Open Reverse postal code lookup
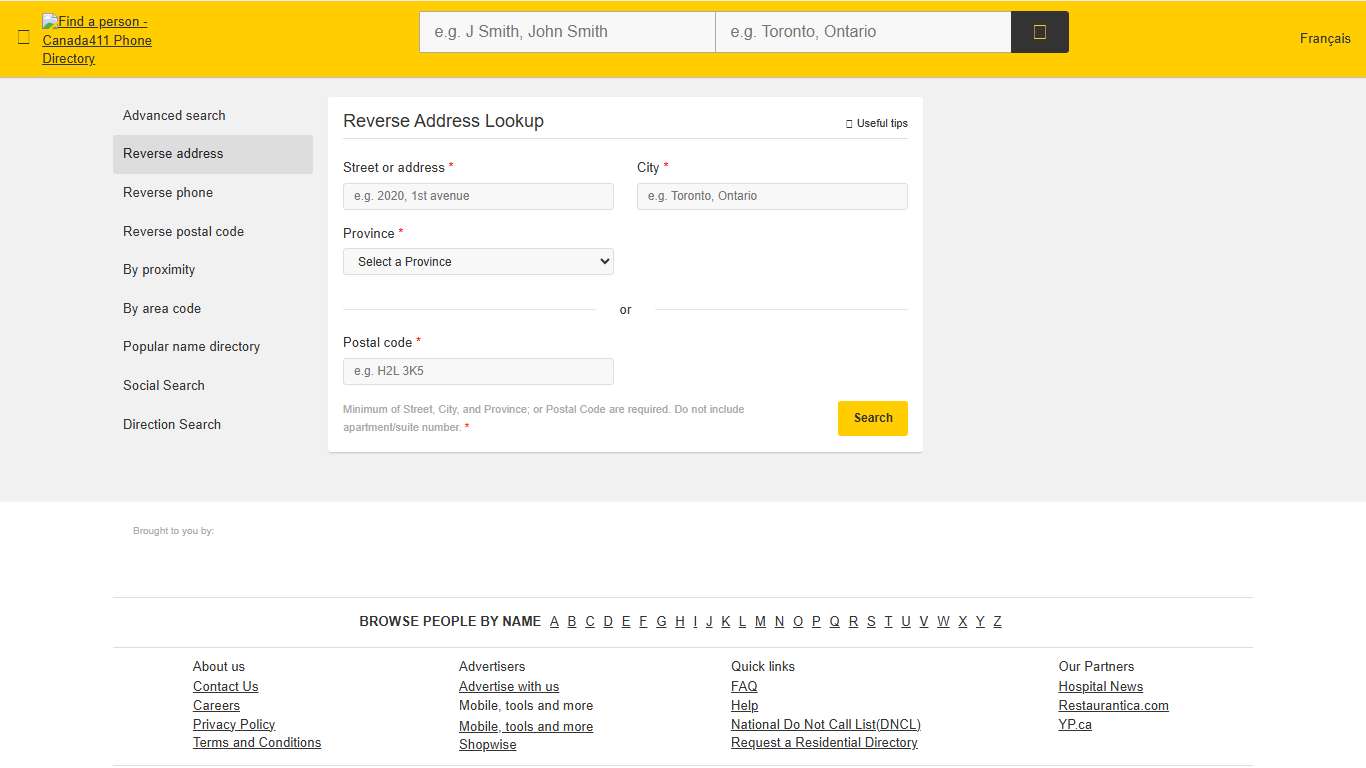 (183, 231)
